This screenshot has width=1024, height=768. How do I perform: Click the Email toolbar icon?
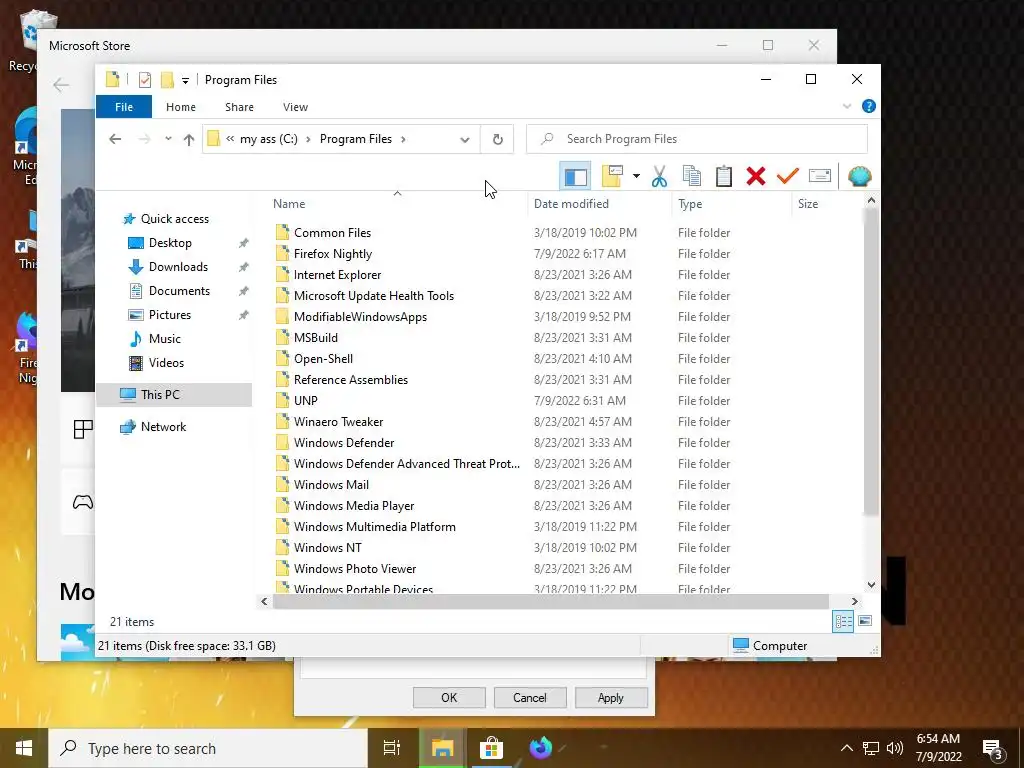pos(820,176)
